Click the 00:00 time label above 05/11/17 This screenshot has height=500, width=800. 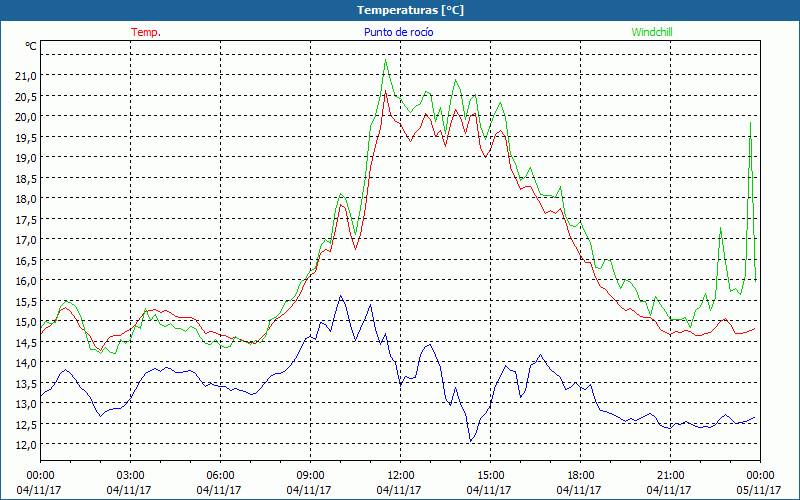click(x=760, y=474)
